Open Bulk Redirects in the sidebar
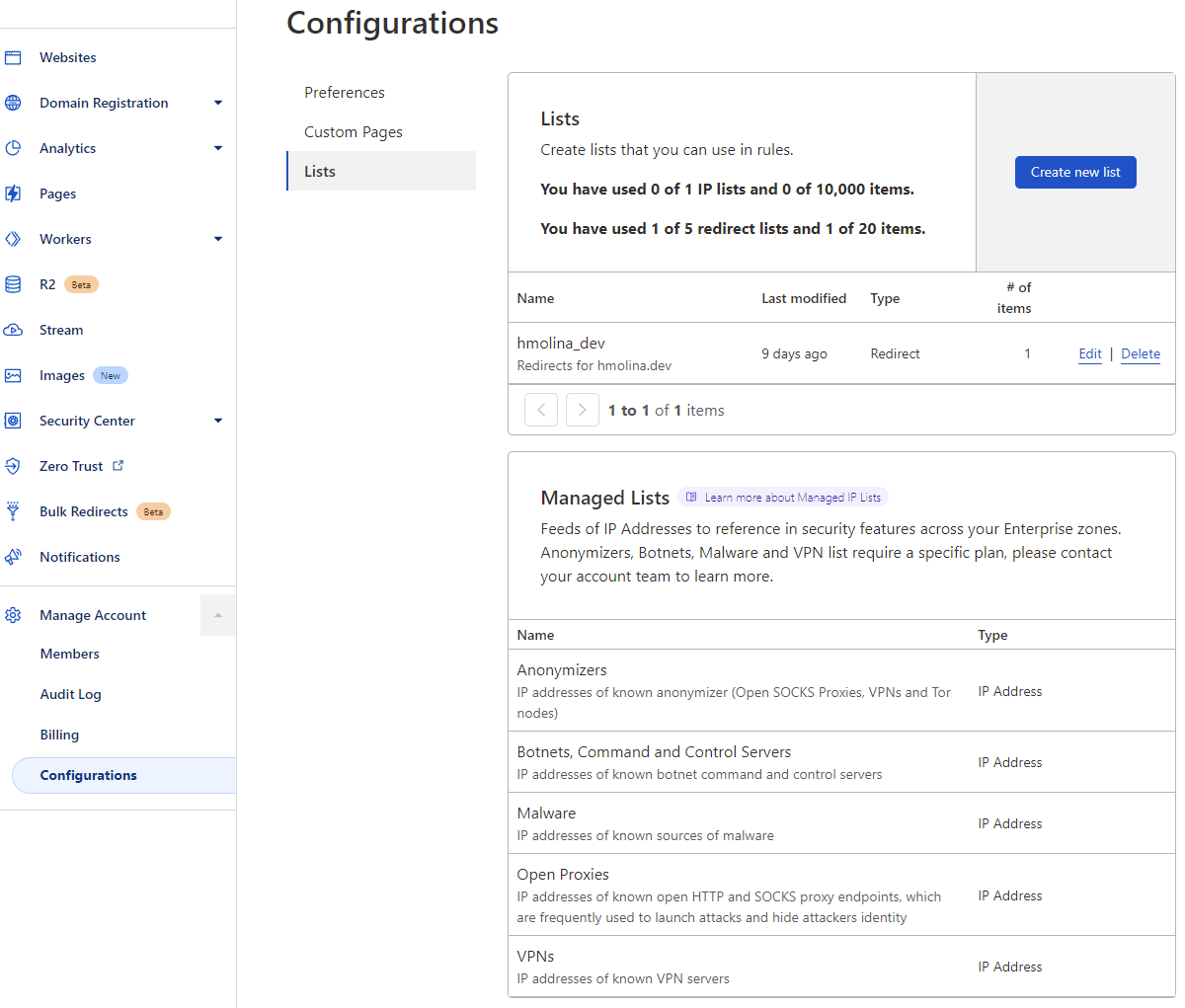The height and width of the screenshot is (1008, 1185). coord(84,511)
